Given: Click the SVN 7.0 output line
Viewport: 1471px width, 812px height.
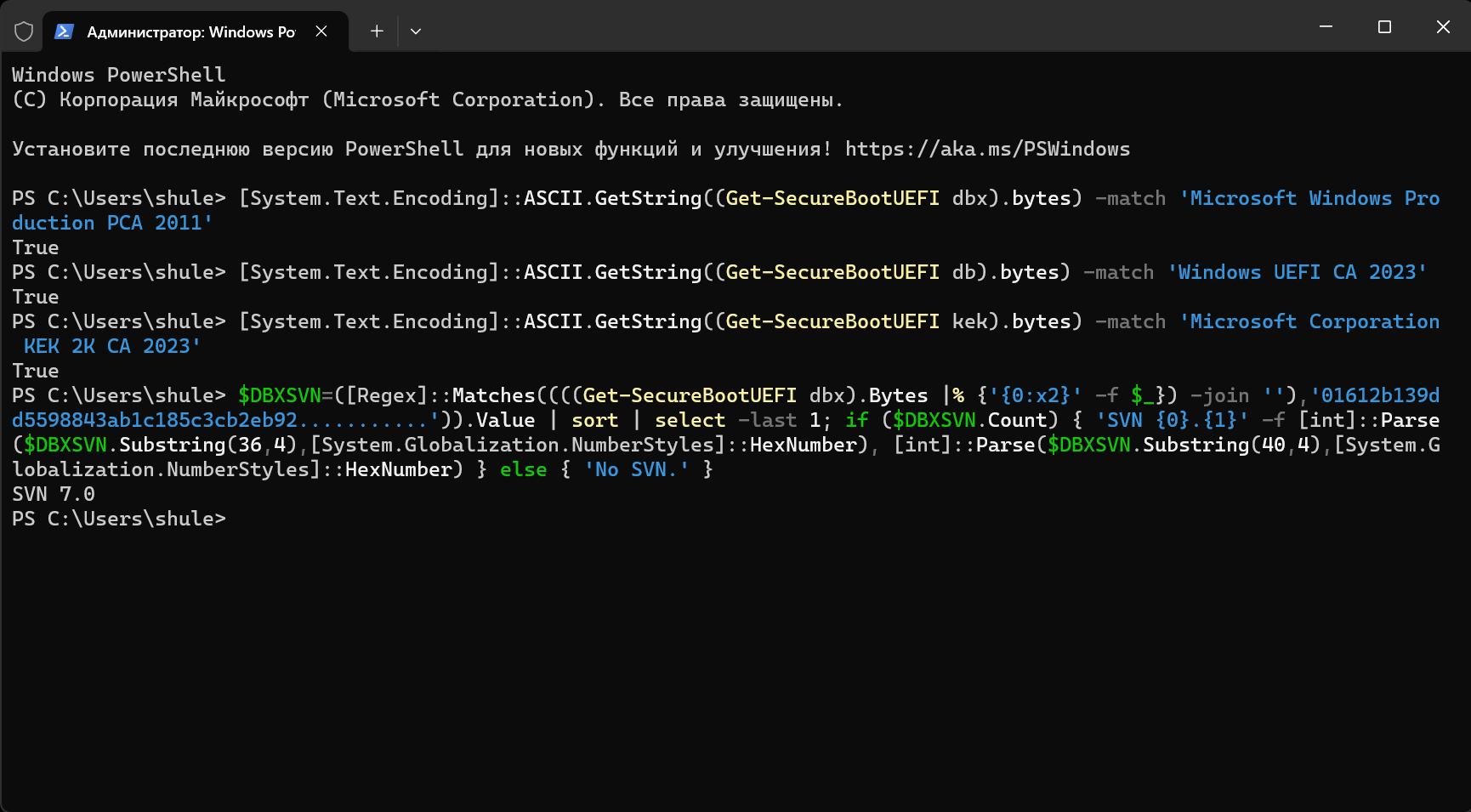Looking at the screenshot, I should click(54, 494).
